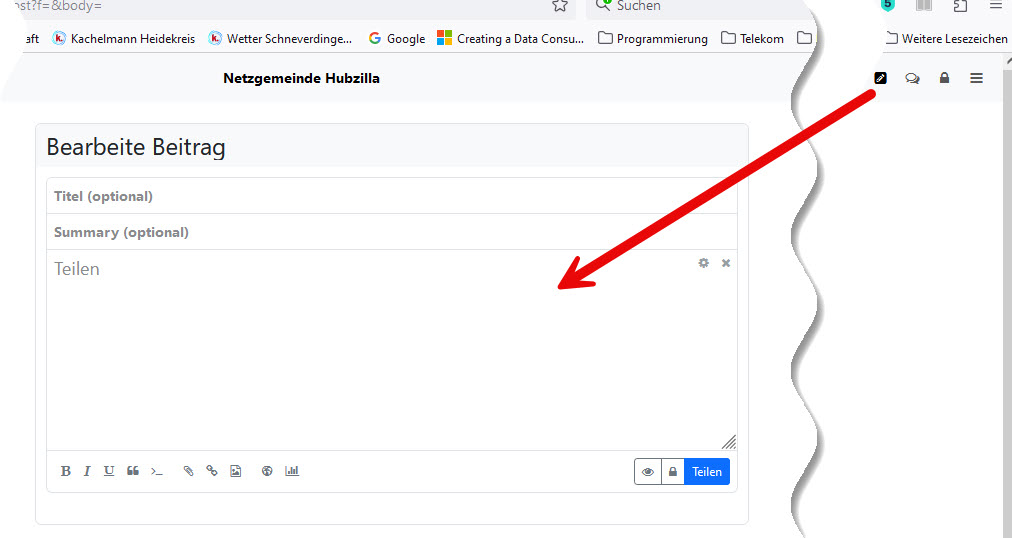Focus the Teilen post body text area
The height and width of the screenshot is (538, 1012).
392,350
